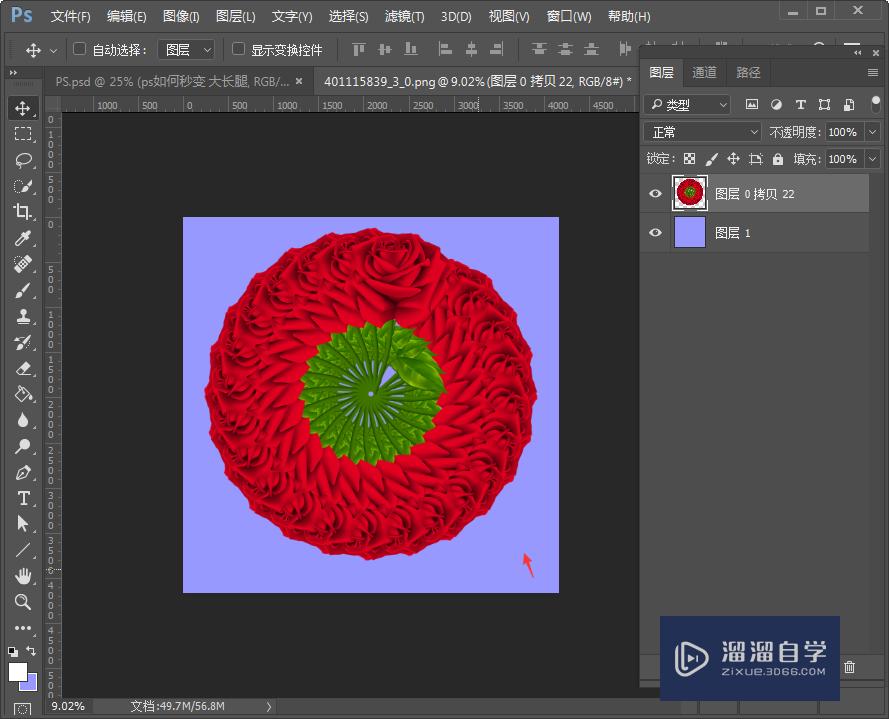Select the Lasso tool
This screenshot has height=719, width=889.
point(23,160)
